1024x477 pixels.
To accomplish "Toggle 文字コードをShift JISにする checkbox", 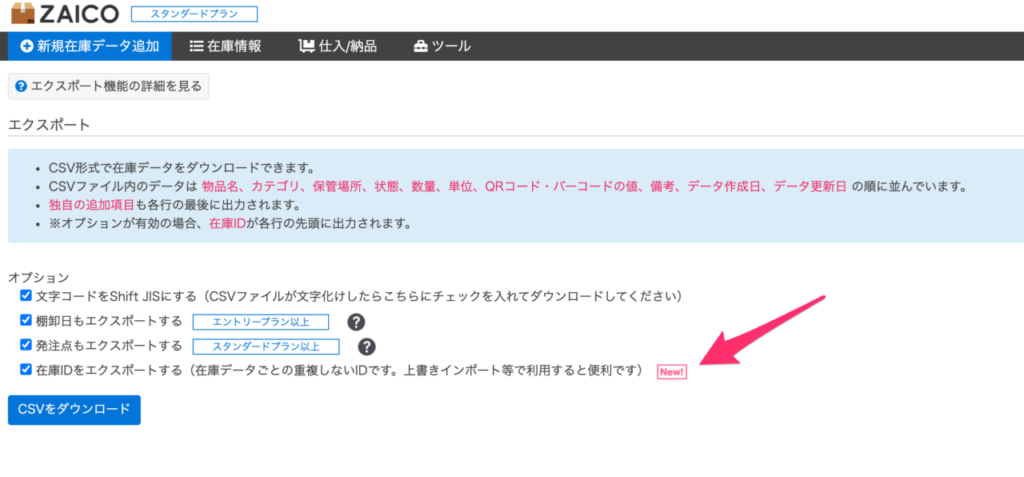I will [26, 296].
